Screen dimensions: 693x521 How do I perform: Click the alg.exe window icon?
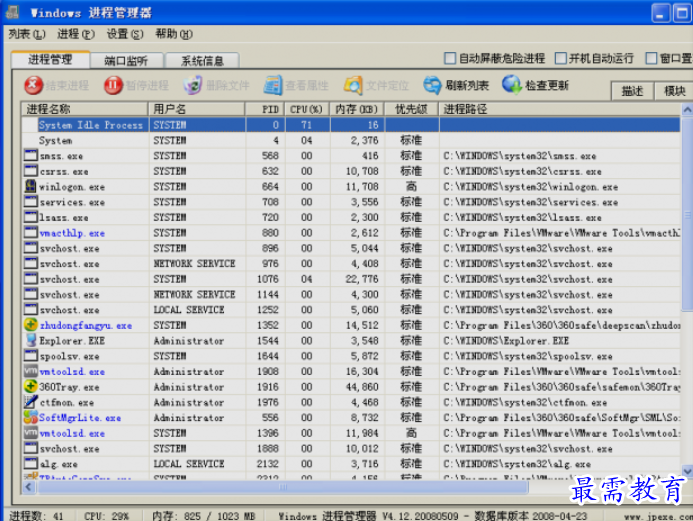(x=30, y=464)
